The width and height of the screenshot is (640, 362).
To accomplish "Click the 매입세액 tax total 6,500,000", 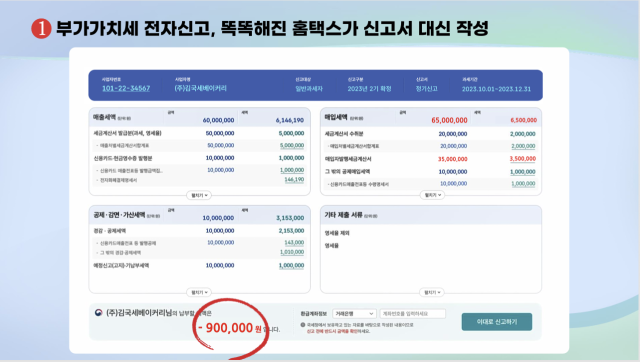I will pos(524,120).
